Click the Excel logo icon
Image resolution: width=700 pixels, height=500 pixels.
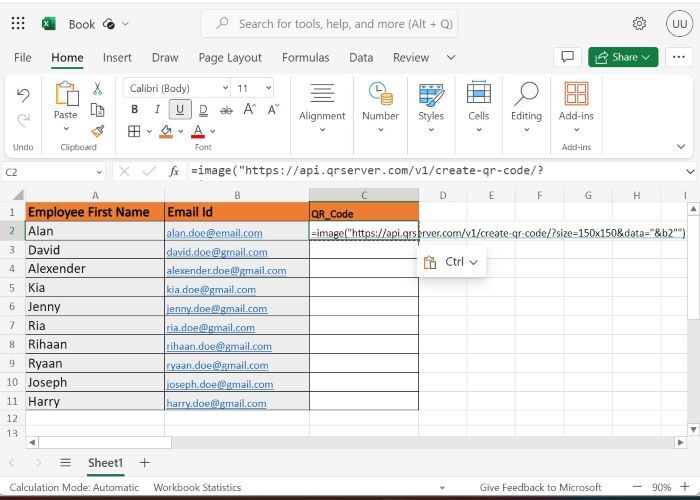click(x=49, y=24)
